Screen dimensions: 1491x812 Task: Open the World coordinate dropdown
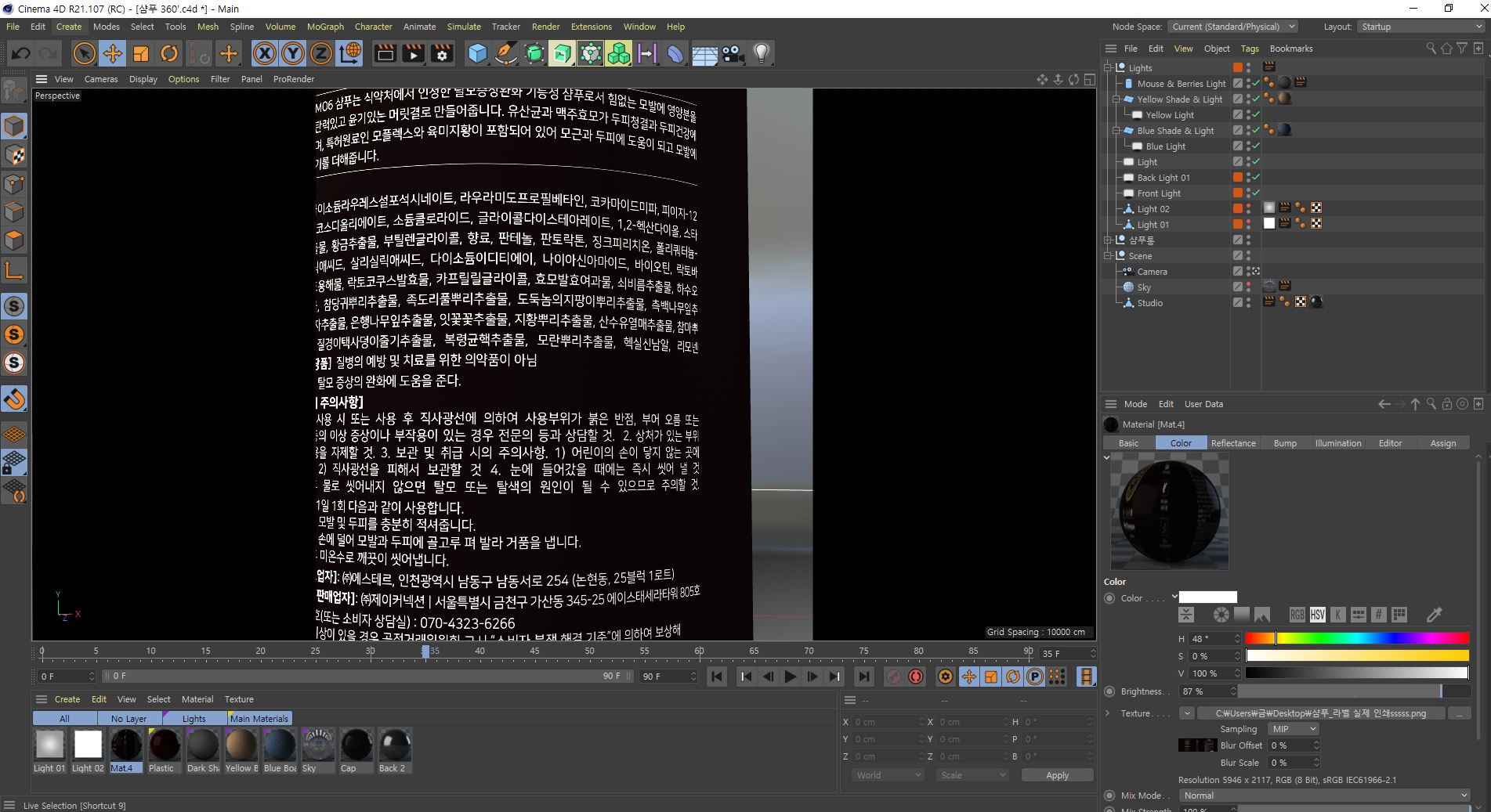(x=888, y=775)
